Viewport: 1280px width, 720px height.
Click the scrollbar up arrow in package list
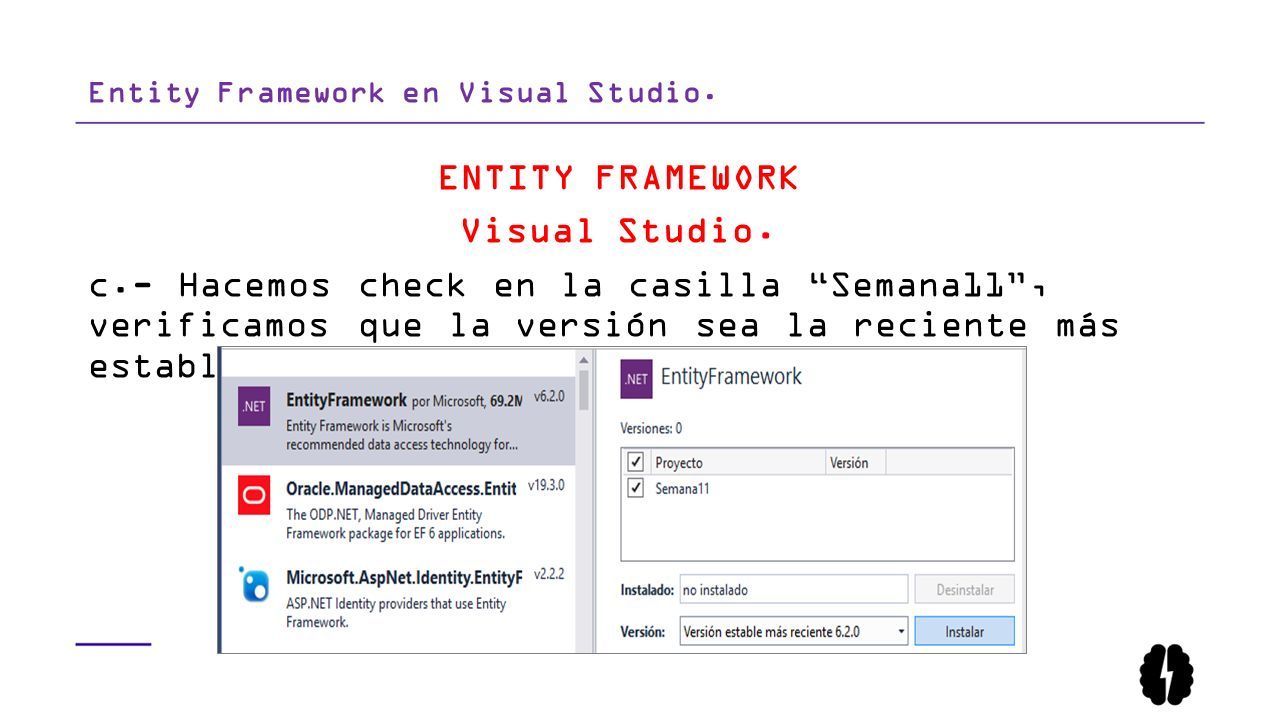coord(584,358)
